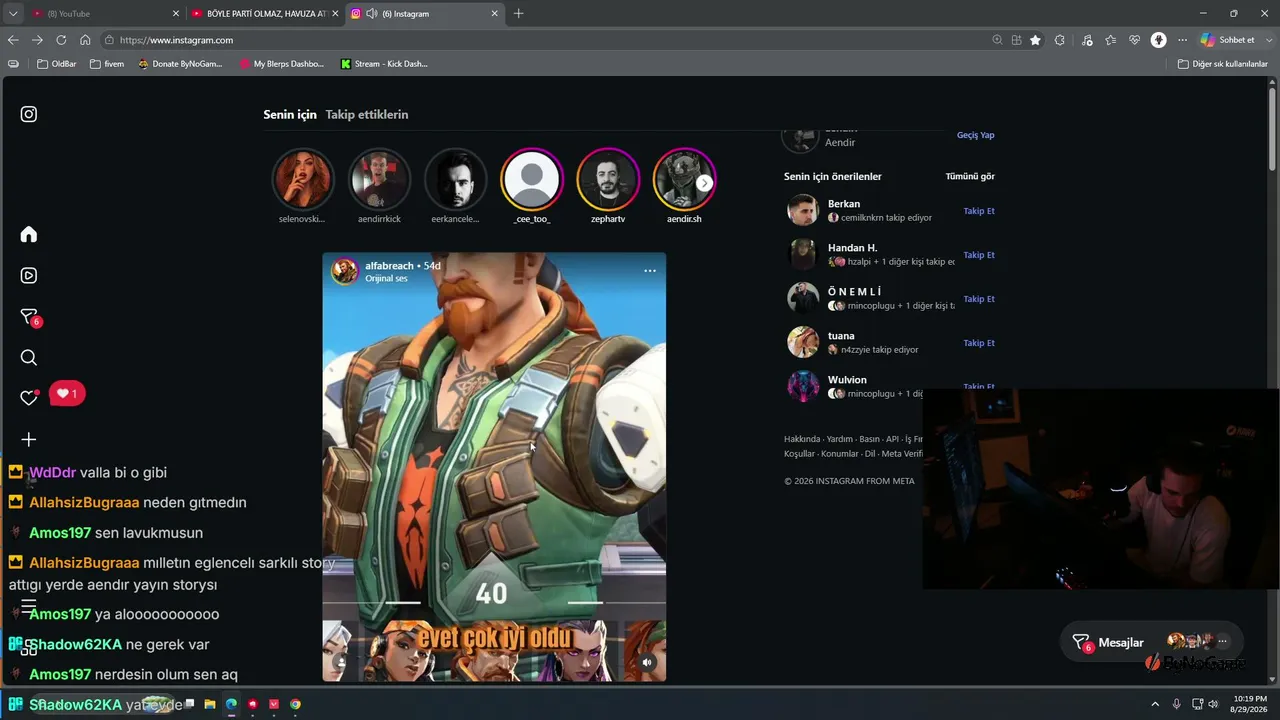Reload the Instagram page

(61, 40)
